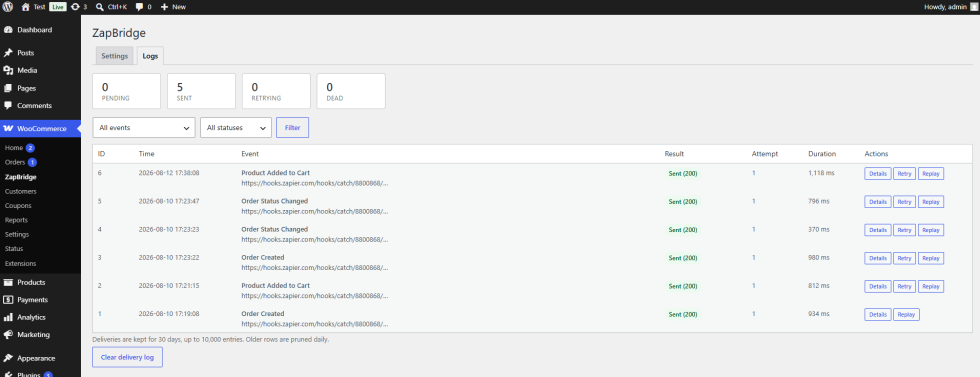980x377 pixels.
Task: Open Details for log ID 6
Action: click(x=878, y=174)
